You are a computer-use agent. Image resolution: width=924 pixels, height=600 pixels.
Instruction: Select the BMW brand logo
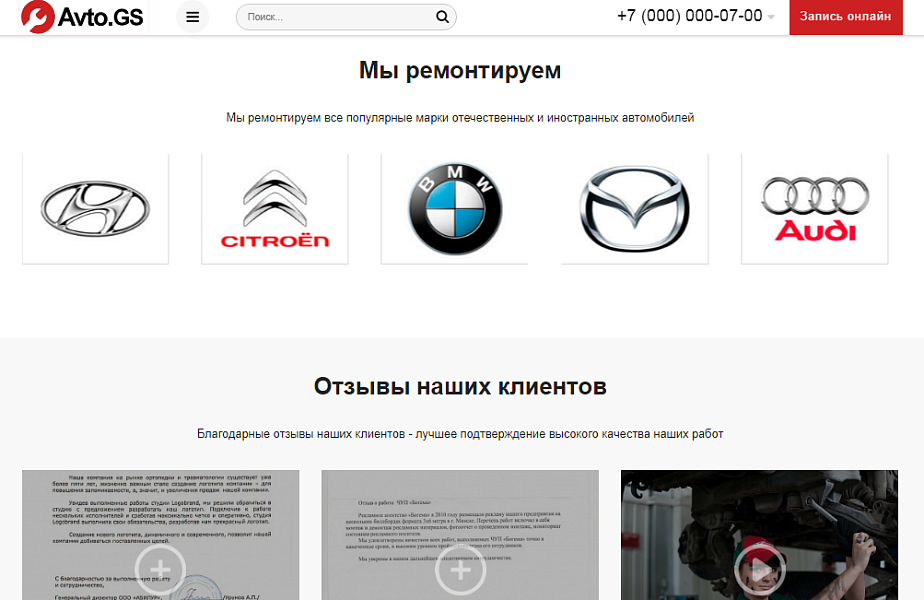(x=454, y=207)
